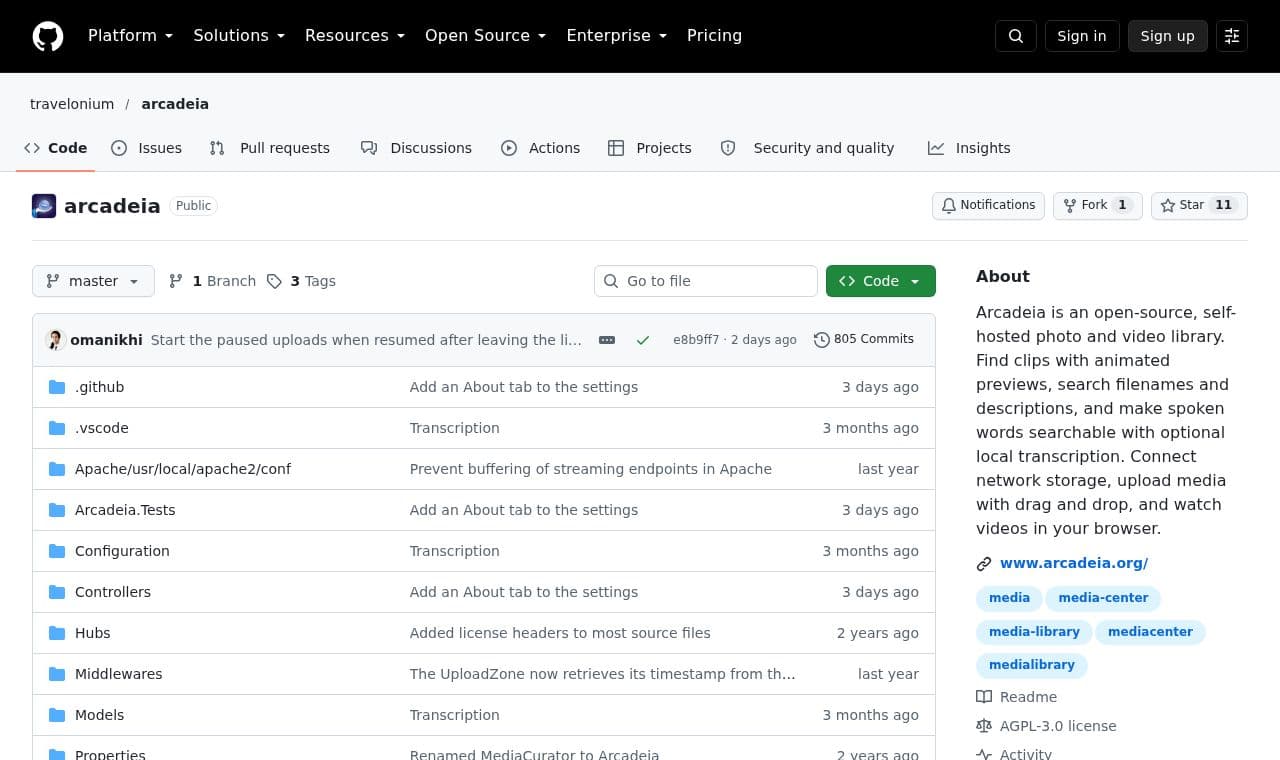Click the AGPL-3.0 license scale icon

984,726
